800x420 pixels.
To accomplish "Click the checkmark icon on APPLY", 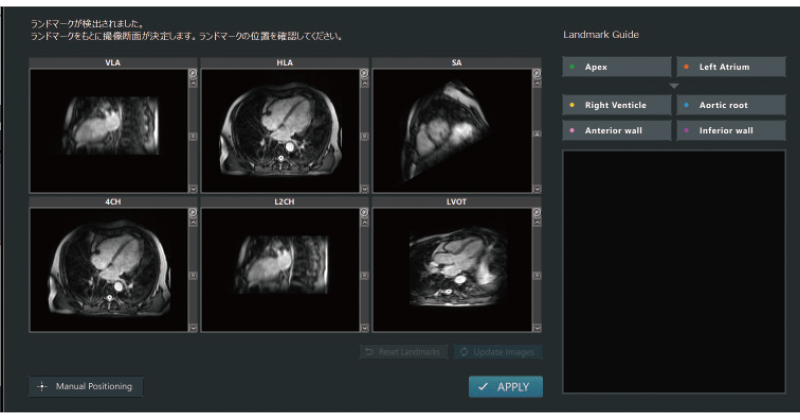I will (483, 387).
